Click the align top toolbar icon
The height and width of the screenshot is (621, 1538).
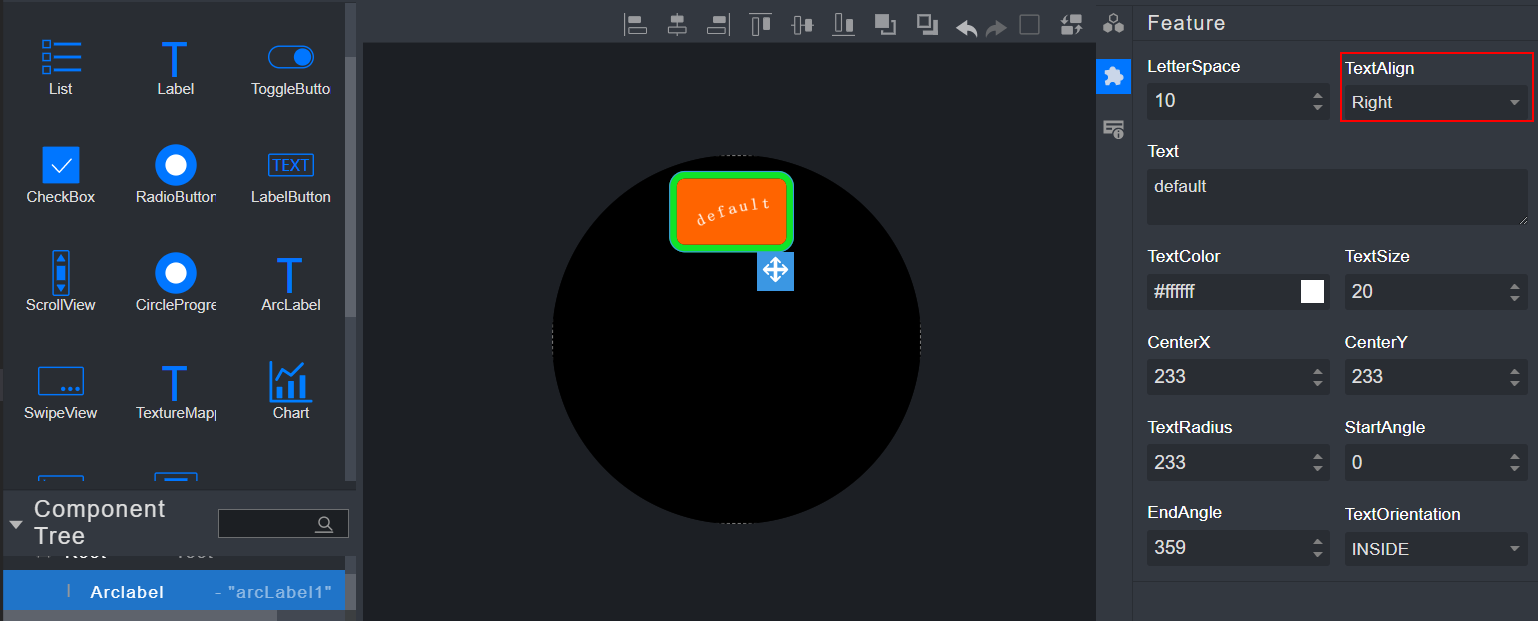click(x=761, y=25)
